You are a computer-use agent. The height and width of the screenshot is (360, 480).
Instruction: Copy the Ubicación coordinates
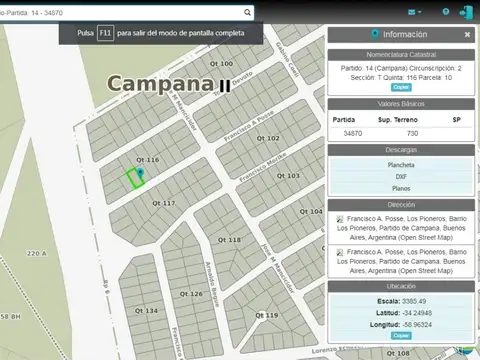pyautogui.click(x=401, y=335)
